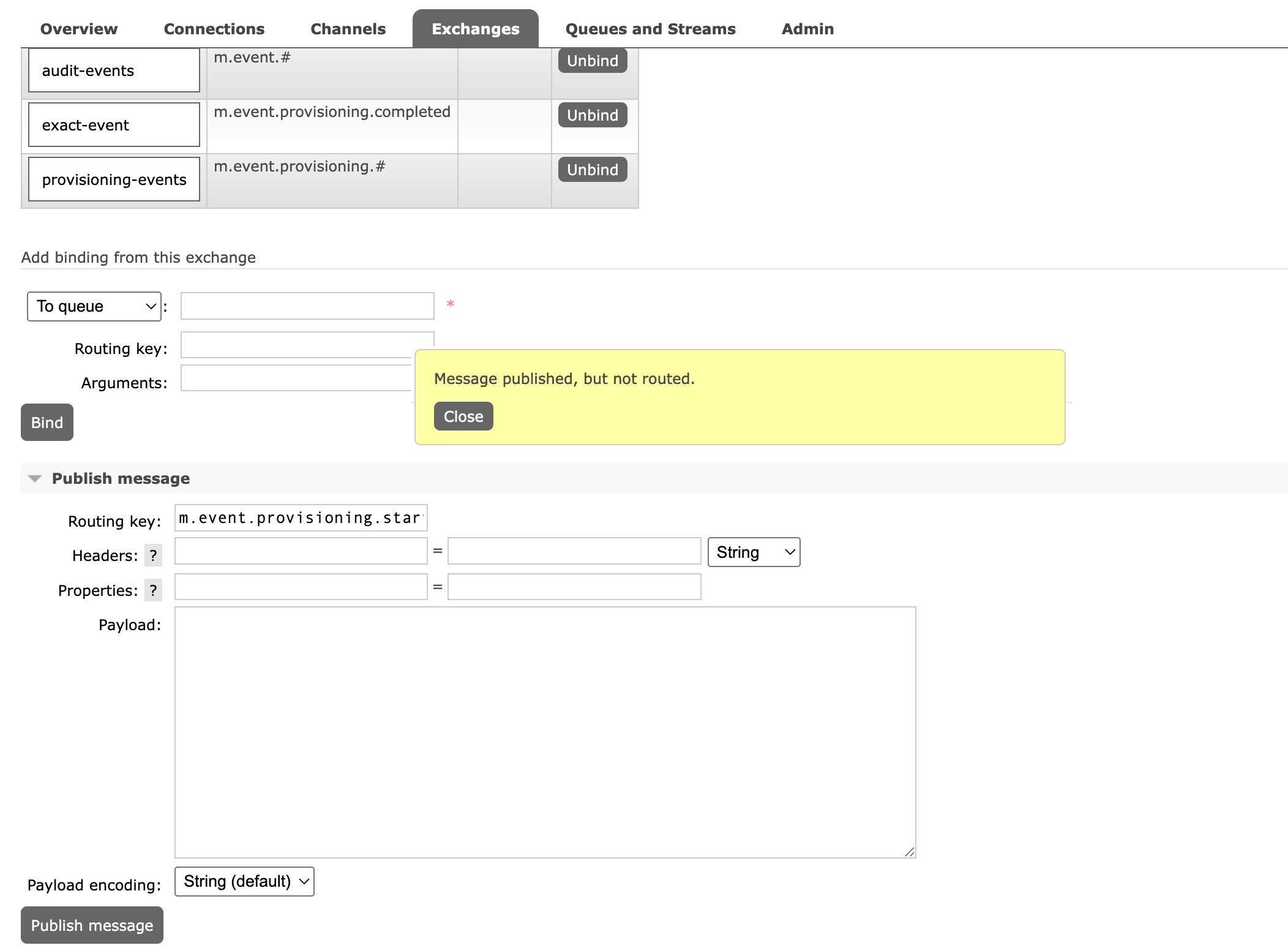The image size is (1288, 948).
Task: Click the Bind button
Action: click(x=47, y=423)
